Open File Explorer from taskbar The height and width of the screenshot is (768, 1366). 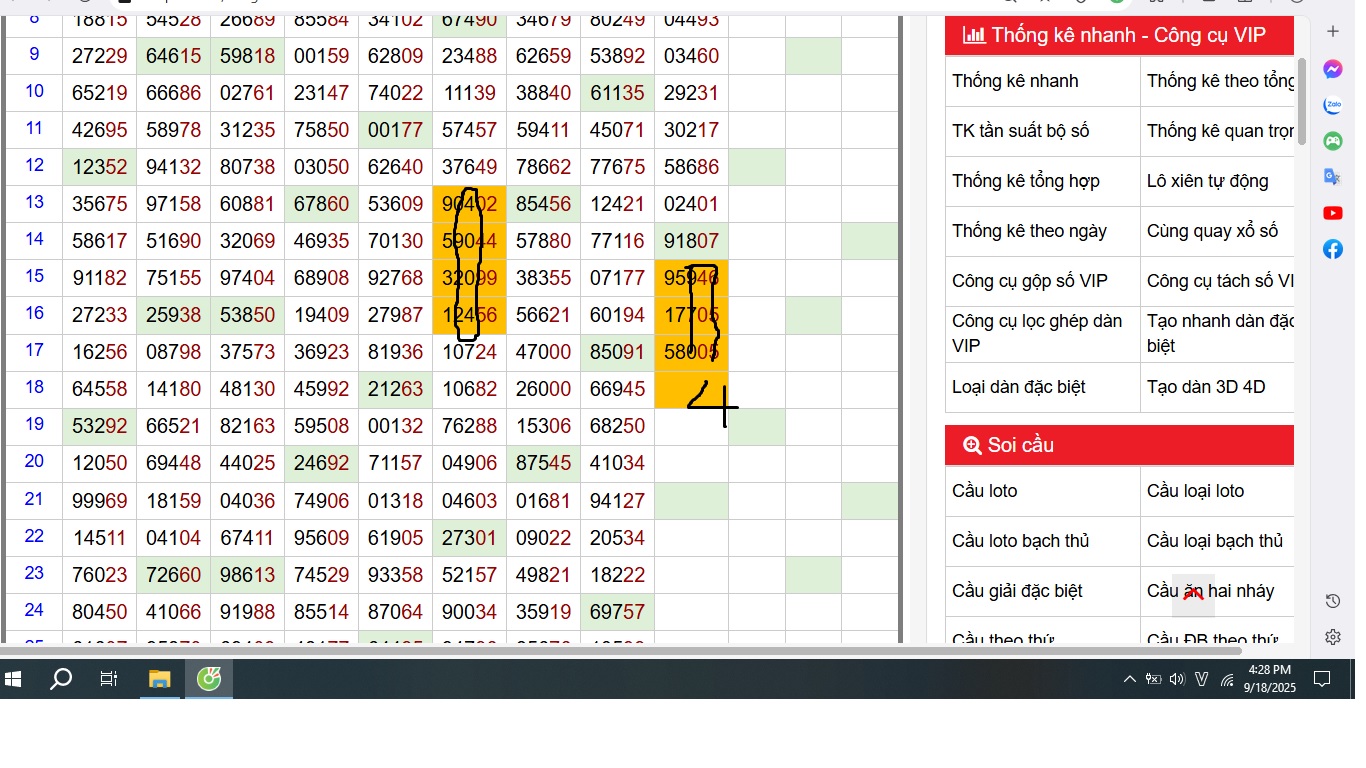click(159, 680)
